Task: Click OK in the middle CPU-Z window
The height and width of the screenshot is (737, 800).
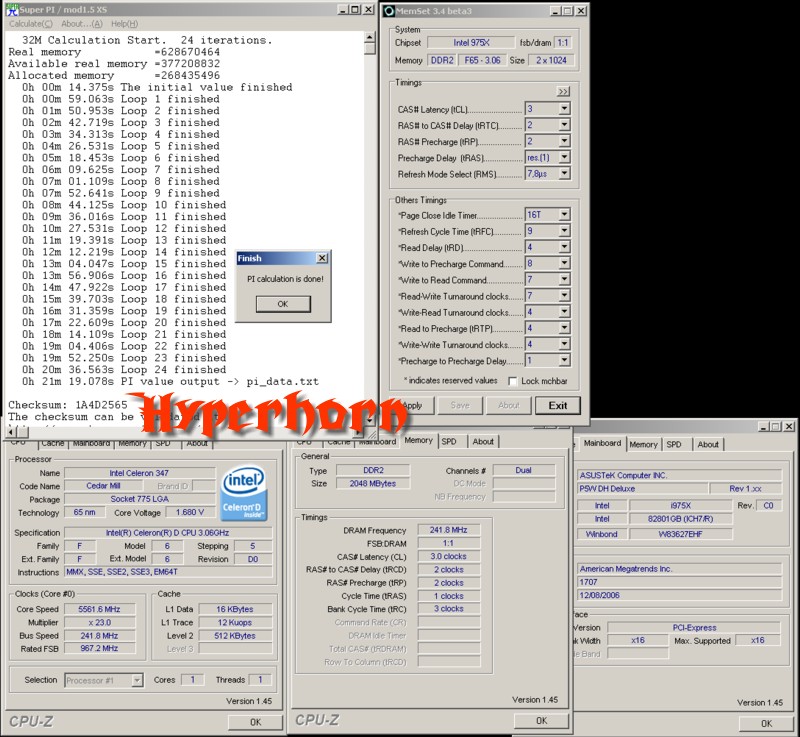Action: (x=542, y=721)
